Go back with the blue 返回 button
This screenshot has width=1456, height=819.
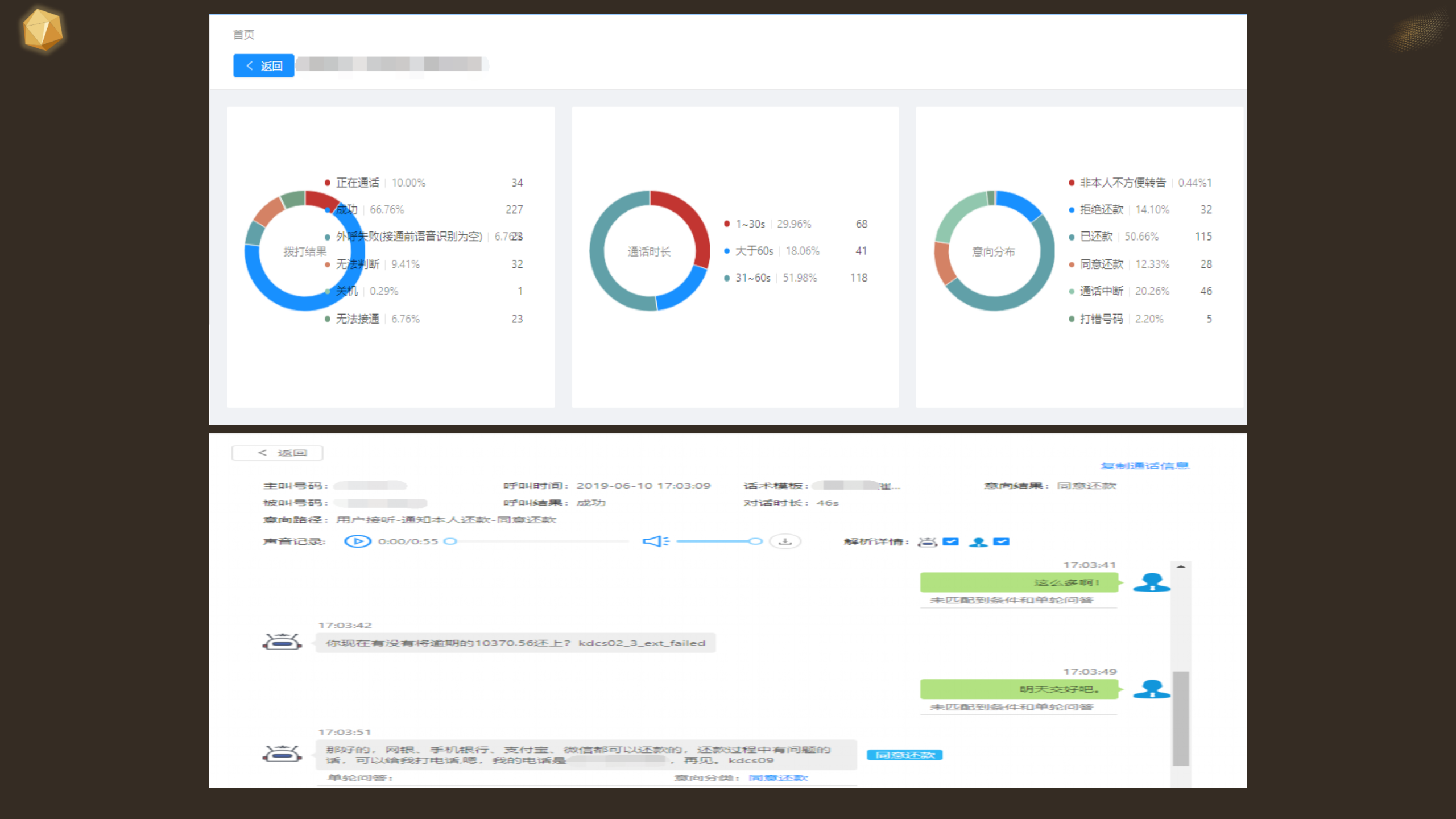pos(263,66)
